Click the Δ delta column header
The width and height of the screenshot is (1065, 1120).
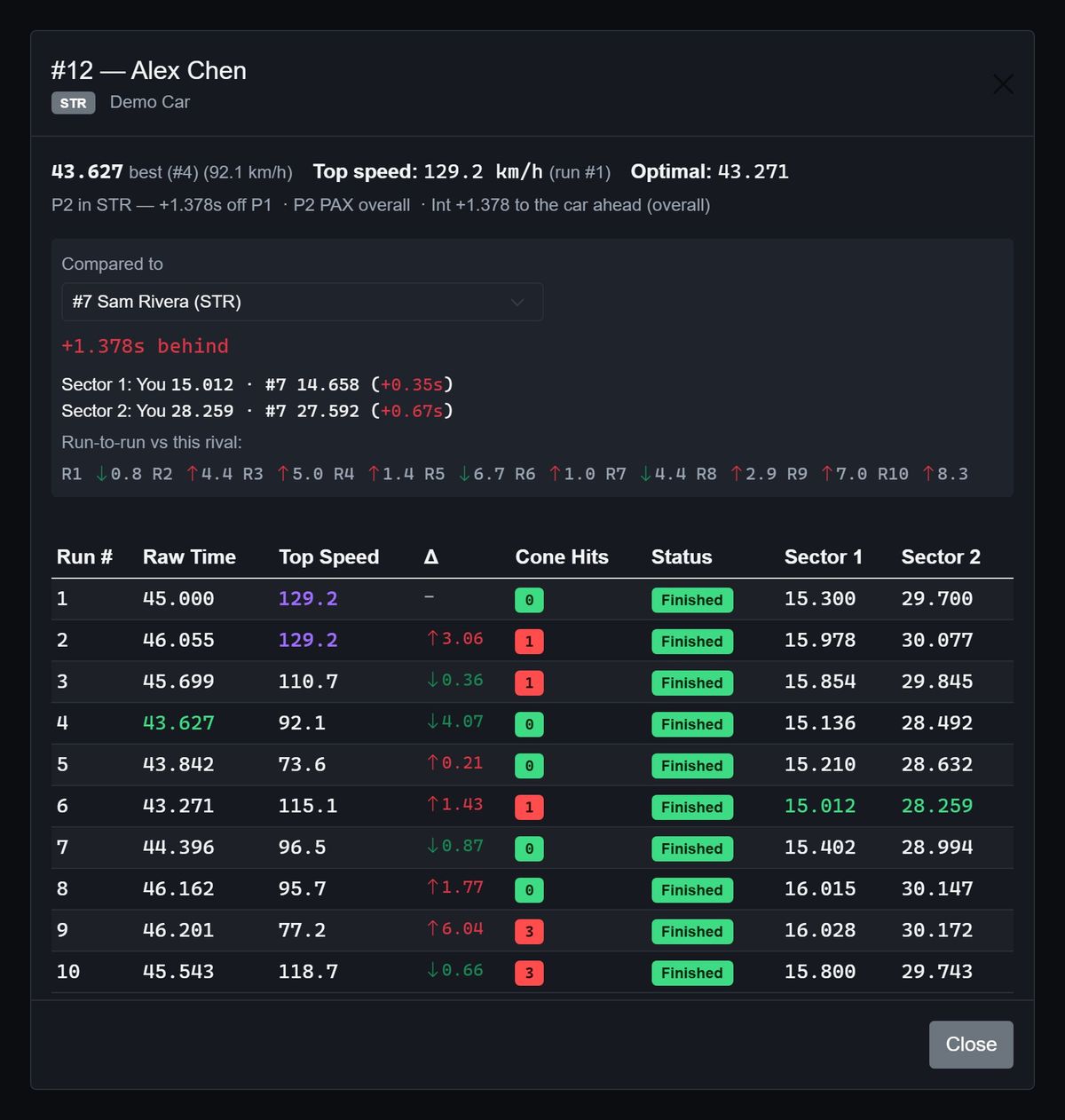(431, 557)
